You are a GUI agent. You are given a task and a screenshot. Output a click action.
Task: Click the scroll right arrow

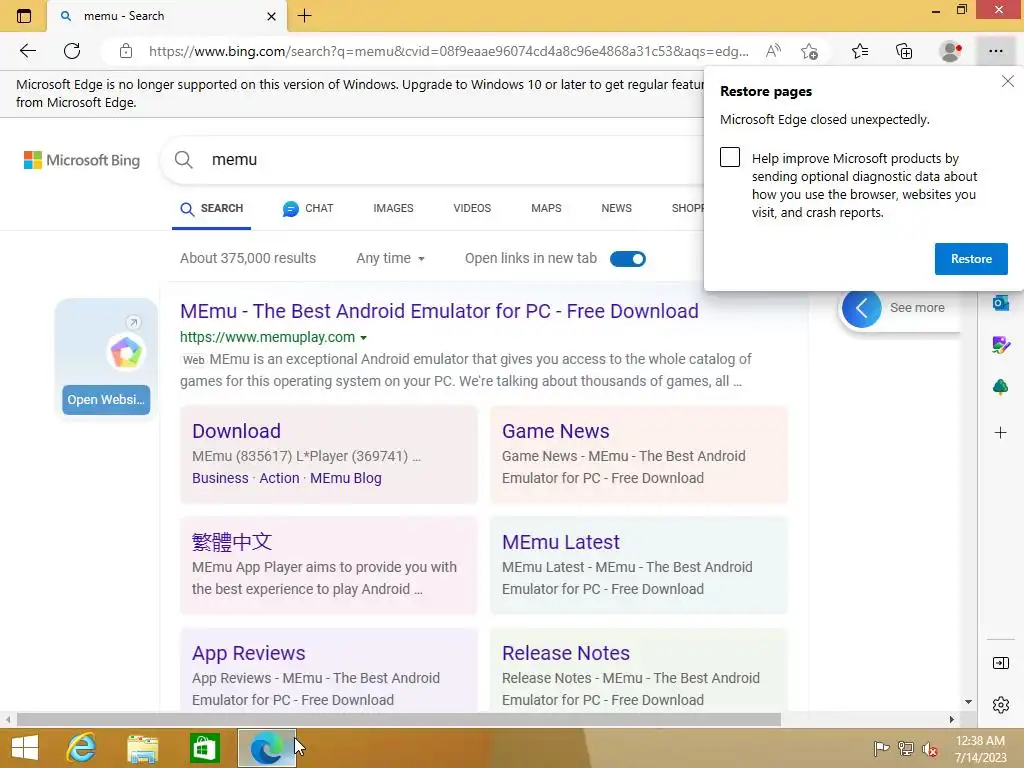952,720
